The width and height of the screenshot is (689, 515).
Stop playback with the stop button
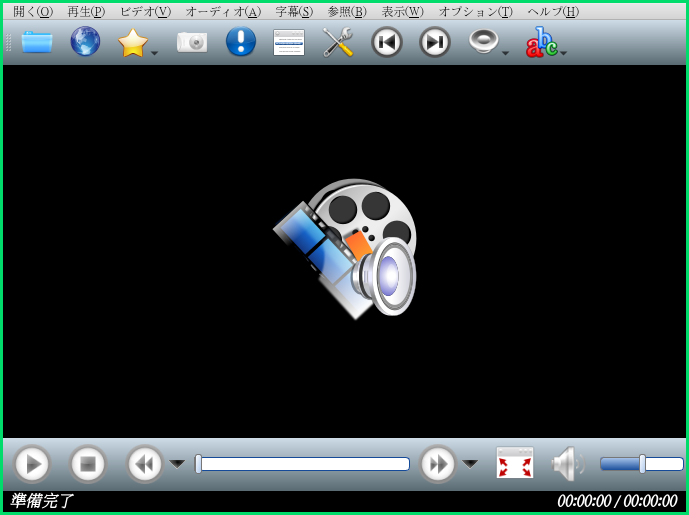(x=88, y=464)
